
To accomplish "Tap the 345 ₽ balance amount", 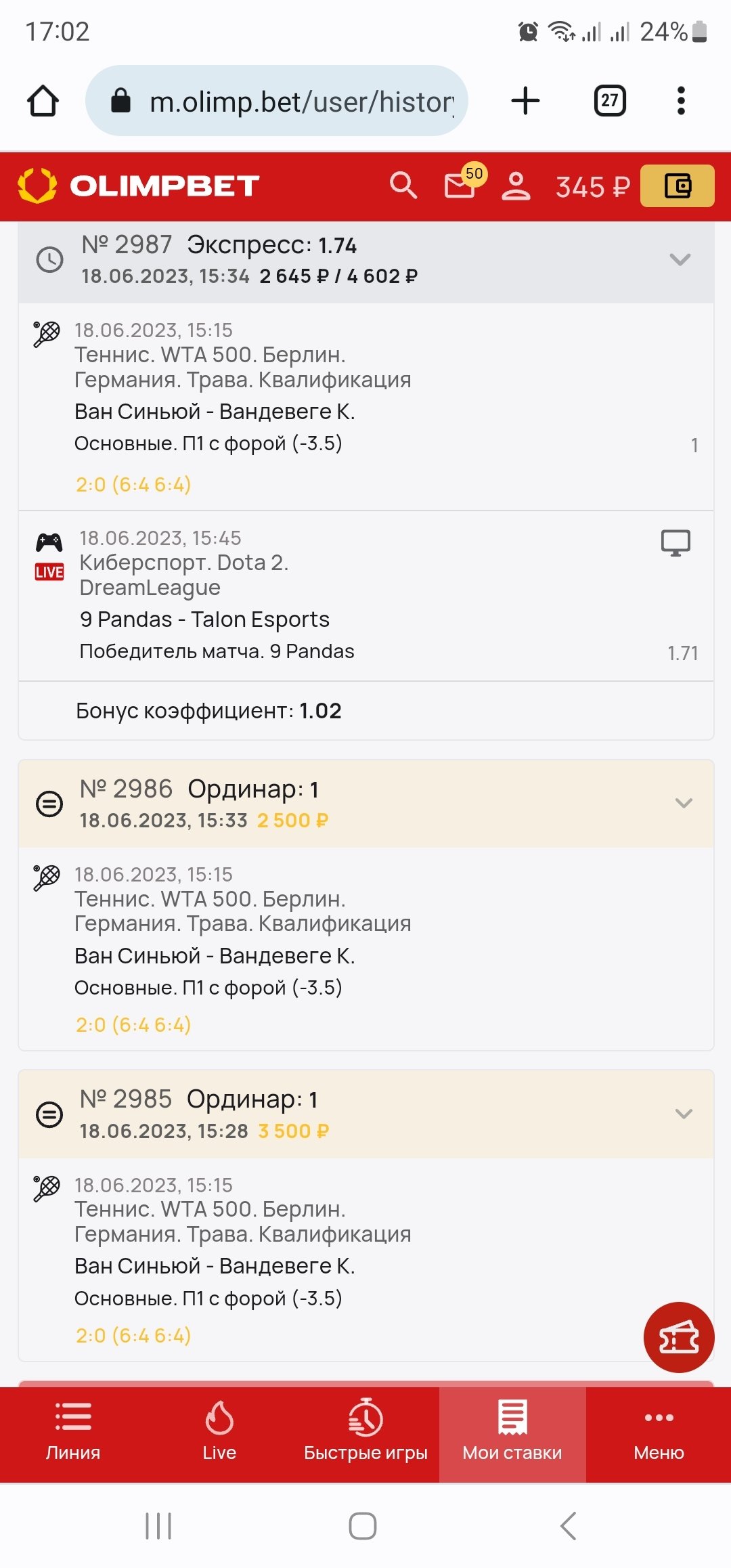I will pos(592,187).
